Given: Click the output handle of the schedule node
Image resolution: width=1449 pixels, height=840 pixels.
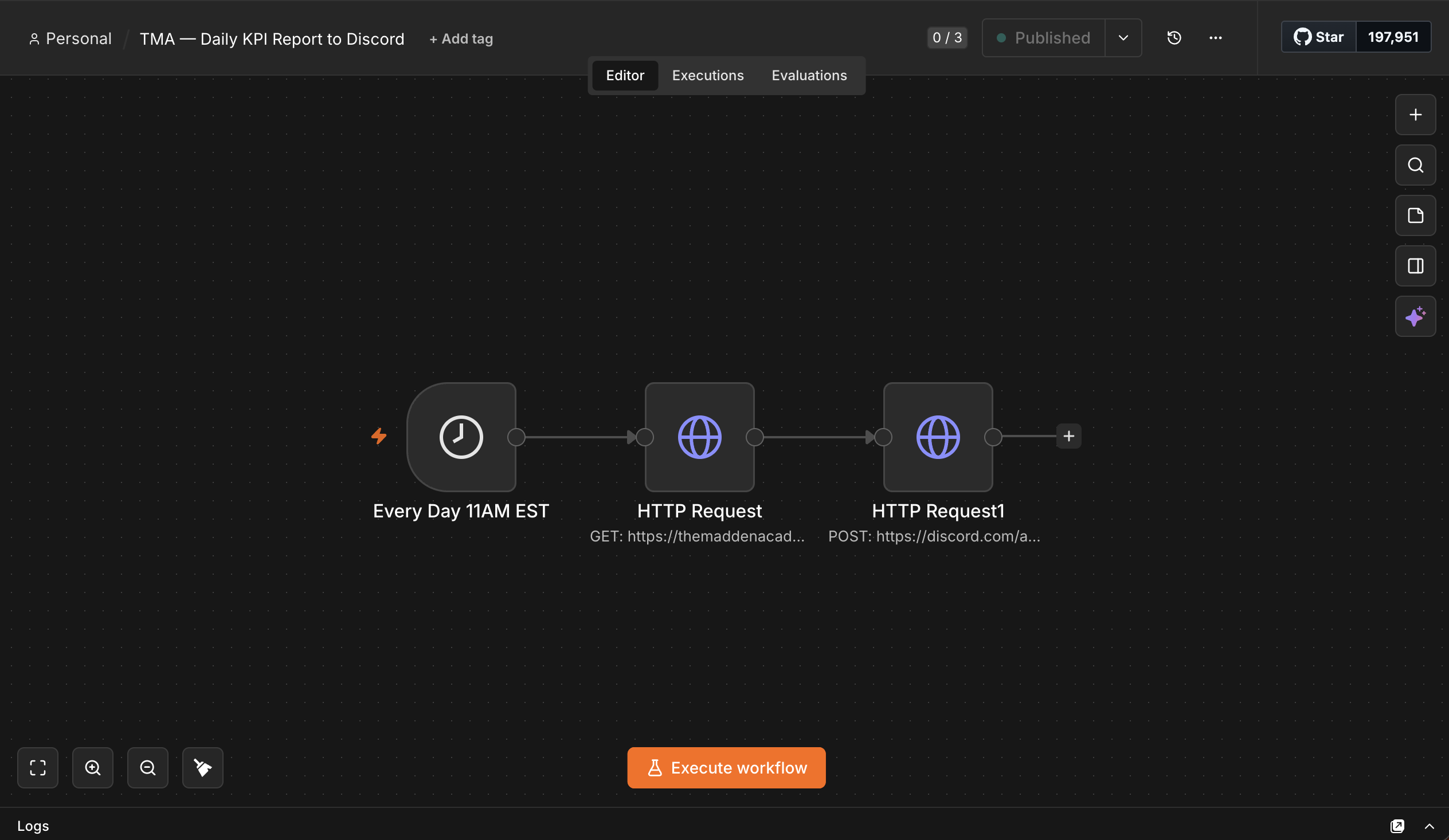Looking at the screenshot, I should click(x=516, y=437).
